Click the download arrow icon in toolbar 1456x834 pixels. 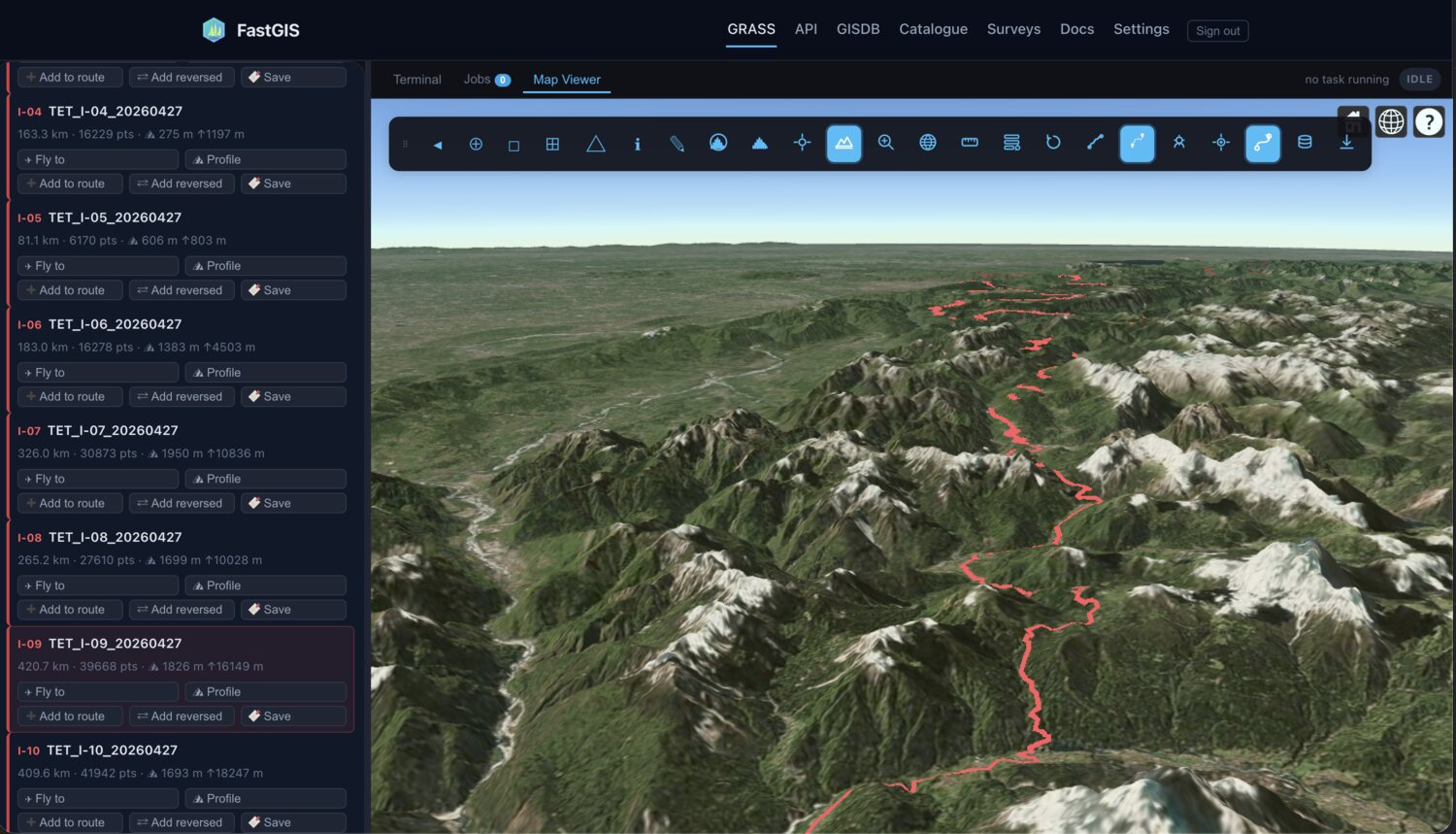1346,143
